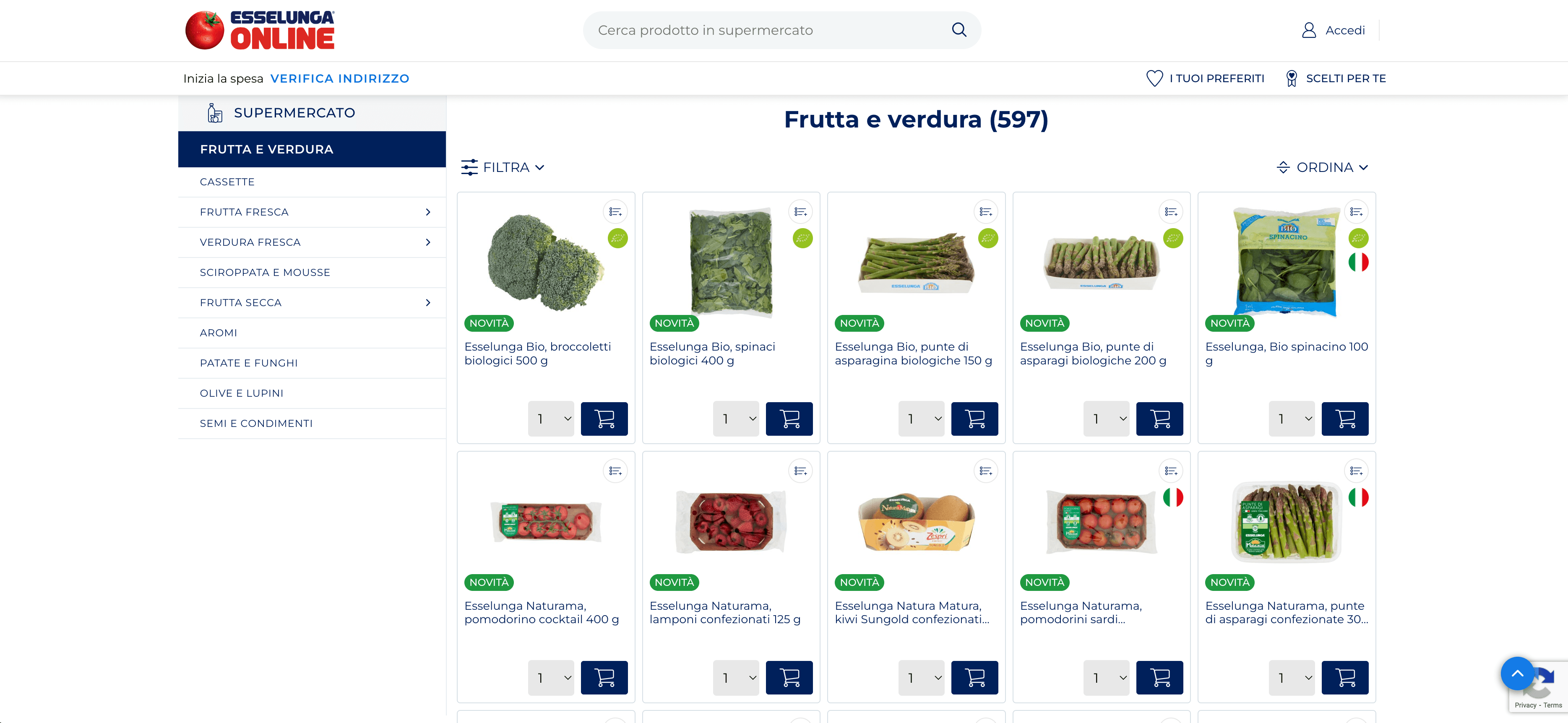Open quantity dropdown for Bio spinacino
The width and height of the screenshot is (1568, 723).
[x=1292, y=419]
